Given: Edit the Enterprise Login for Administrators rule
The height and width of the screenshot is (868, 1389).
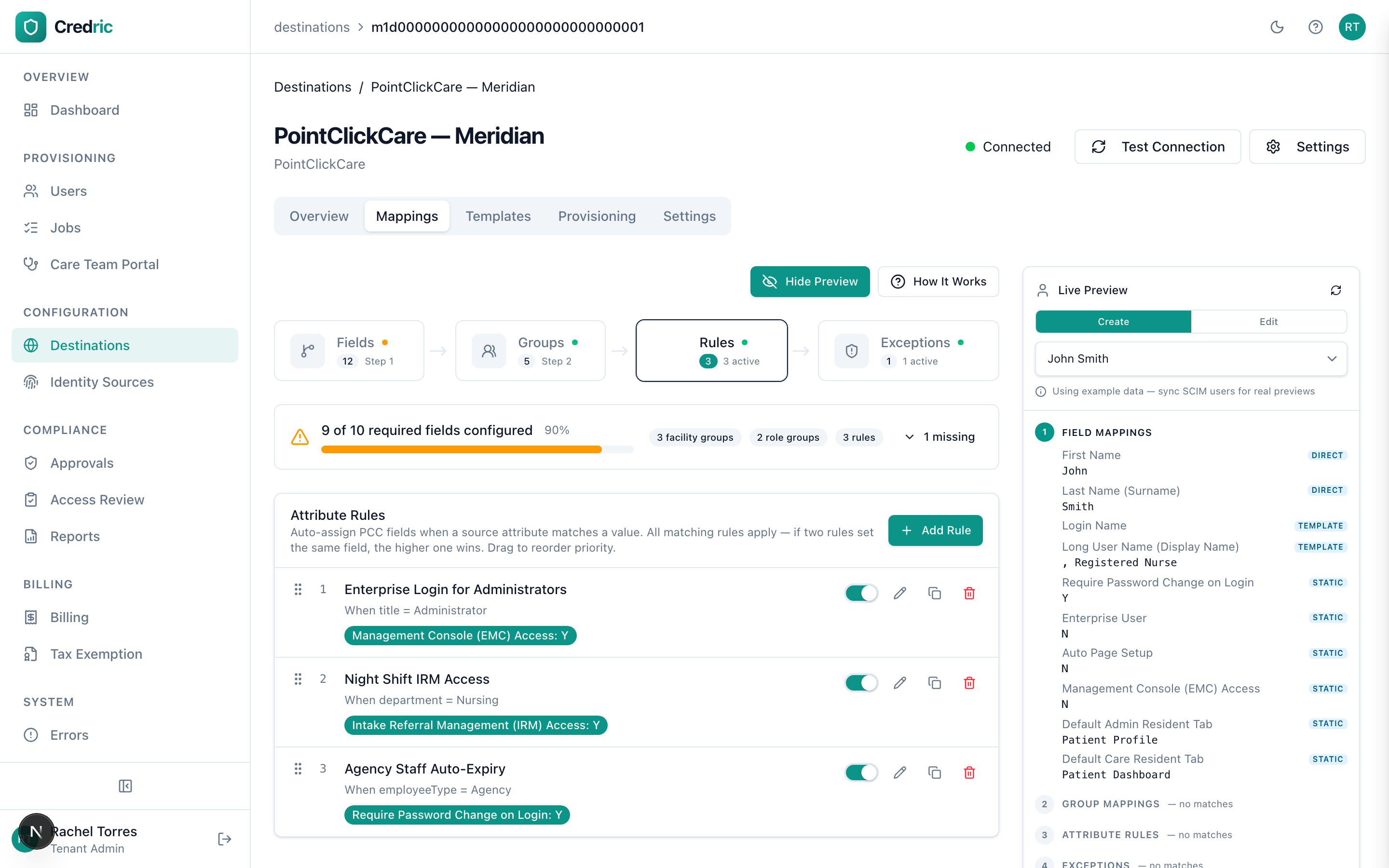Looking at the screenshot, I should [899, 593].
